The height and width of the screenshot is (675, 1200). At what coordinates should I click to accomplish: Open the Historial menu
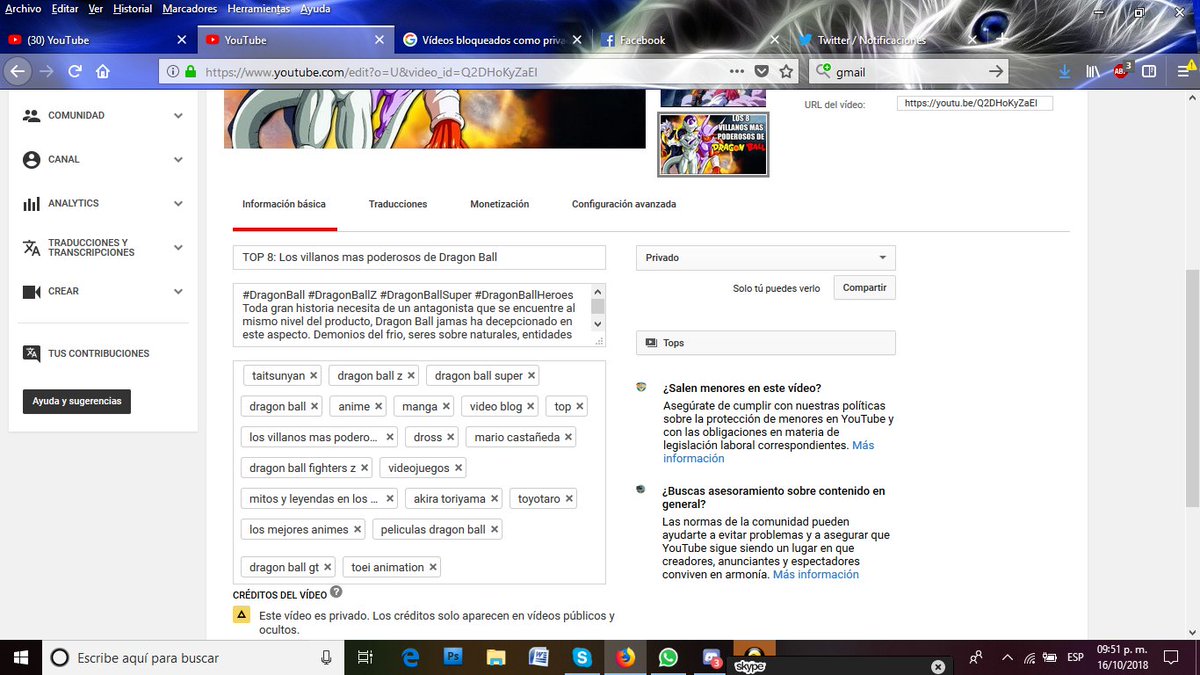pos(133,9)
